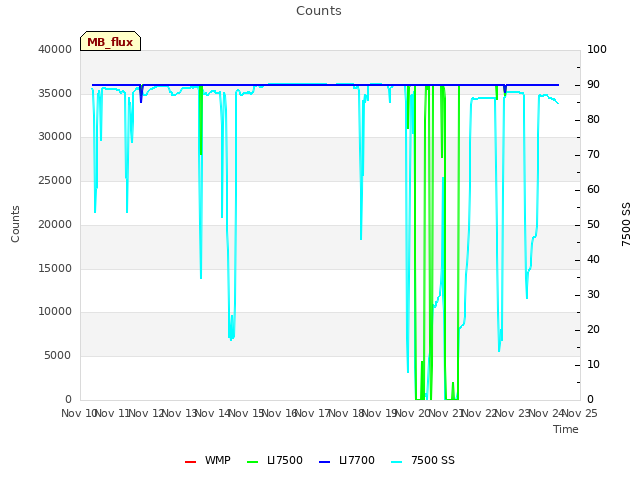Click the blue LI7700 legend color marker

324,462
